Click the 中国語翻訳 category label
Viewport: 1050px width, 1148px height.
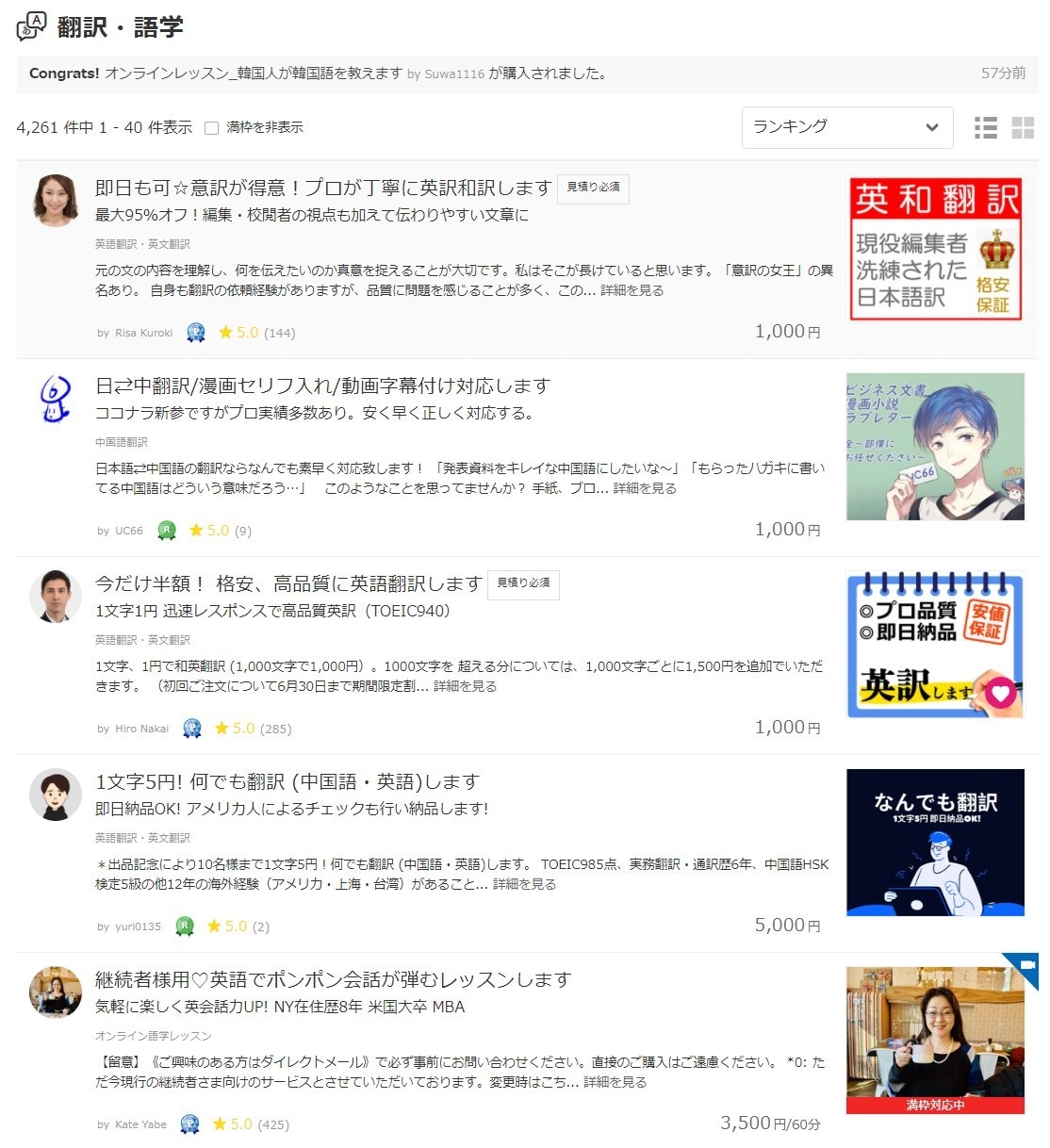[122, 442]
